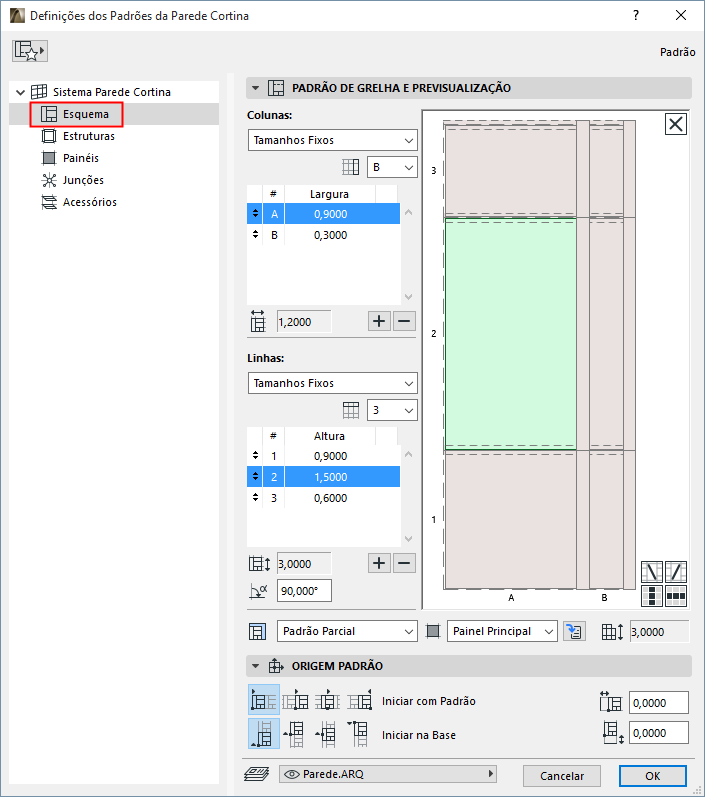The height and width of the screenshot is (797, 705).
Task: Click the Cancelar button
Action: [x=562, y=776]
